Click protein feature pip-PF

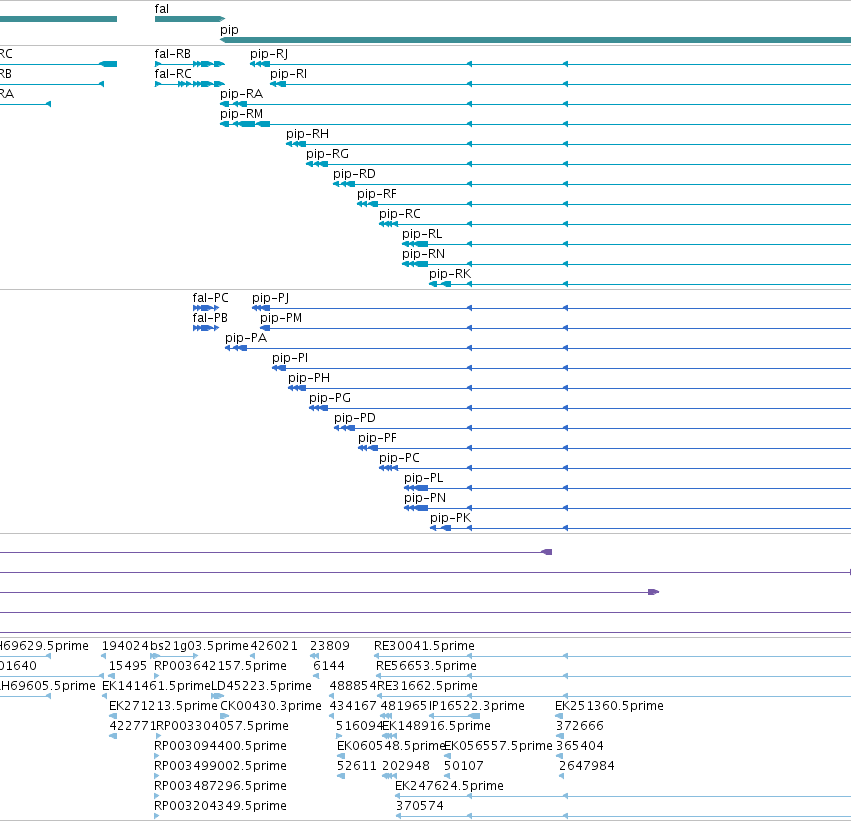377,438
